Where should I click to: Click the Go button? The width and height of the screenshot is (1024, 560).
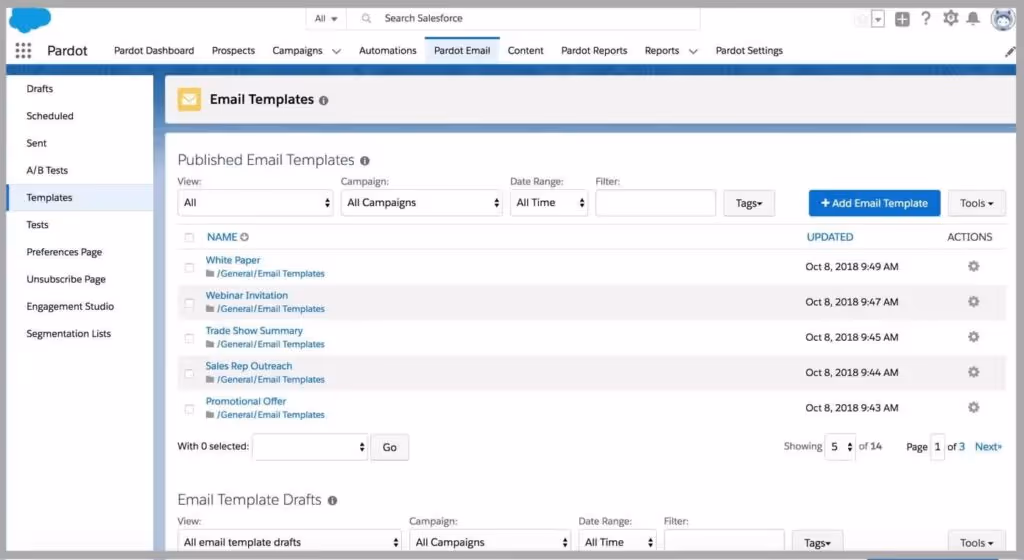coord(389,448)
